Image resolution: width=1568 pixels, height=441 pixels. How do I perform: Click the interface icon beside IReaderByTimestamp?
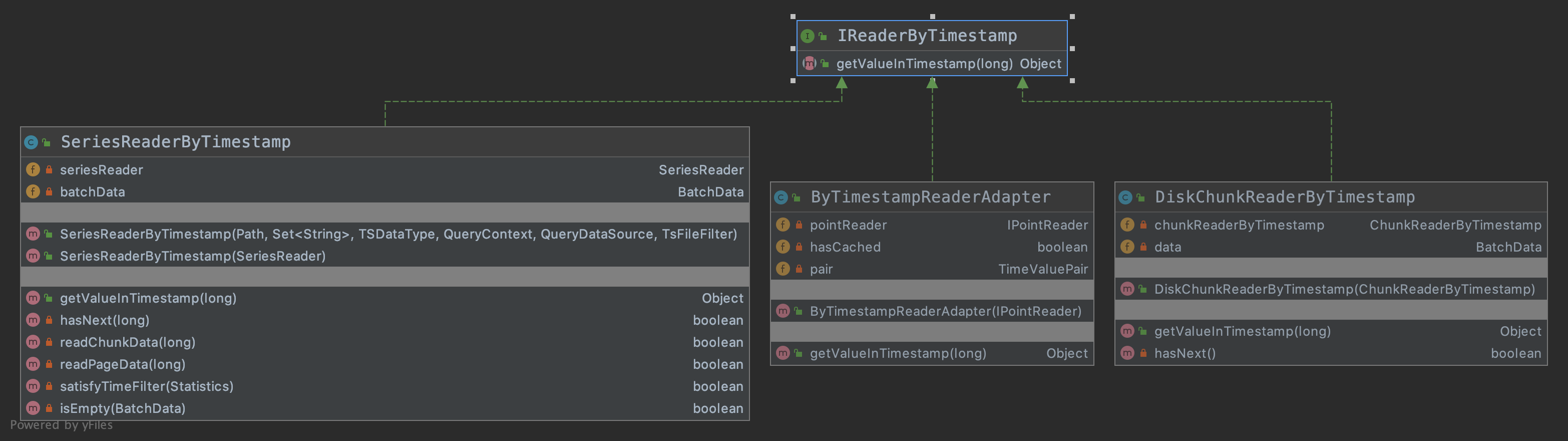(807, 36)
